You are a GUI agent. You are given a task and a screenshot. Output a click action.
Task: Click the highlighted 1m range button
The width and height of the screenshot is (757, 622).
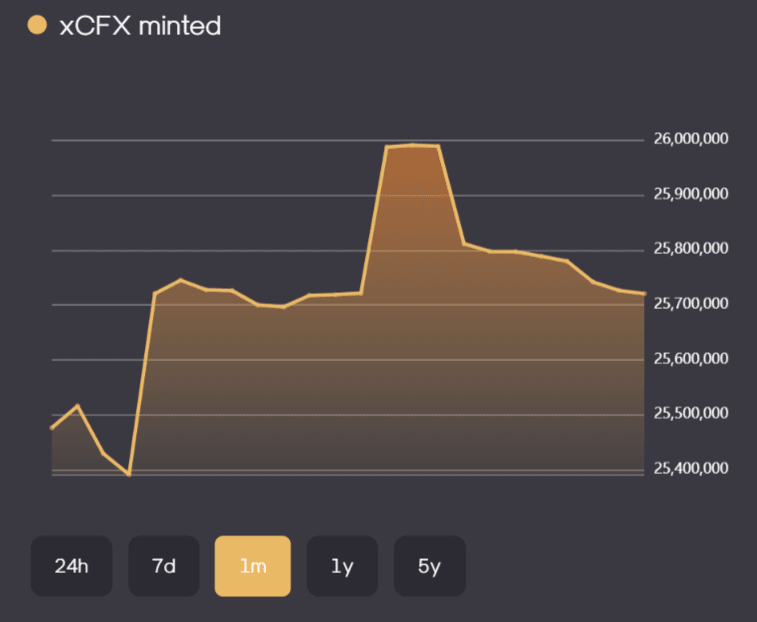(252, 565)
